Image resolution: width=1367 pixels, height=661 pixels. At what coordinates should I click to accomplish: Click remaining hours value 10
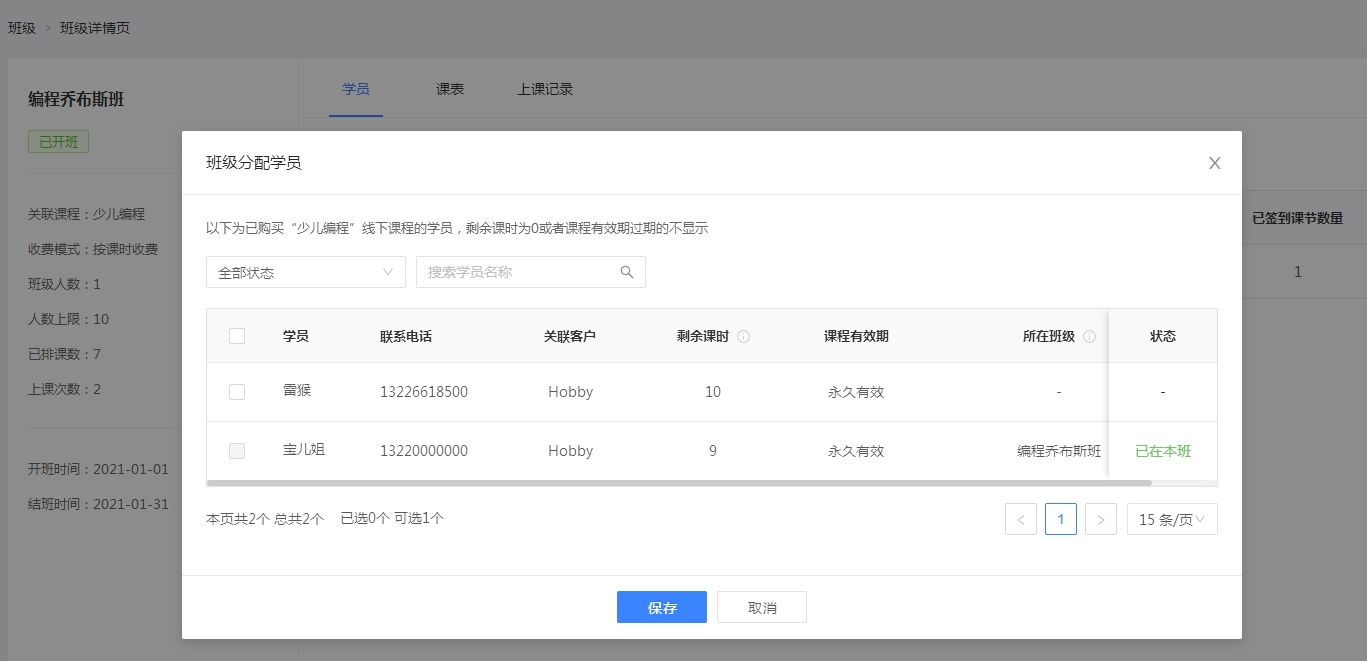click(x=713, y=392)
